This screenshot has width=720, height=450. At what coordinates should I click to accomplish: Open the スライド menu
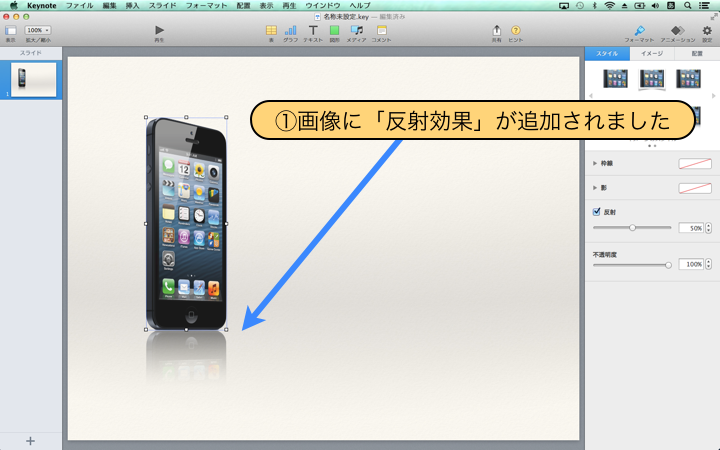click(163, 6)
